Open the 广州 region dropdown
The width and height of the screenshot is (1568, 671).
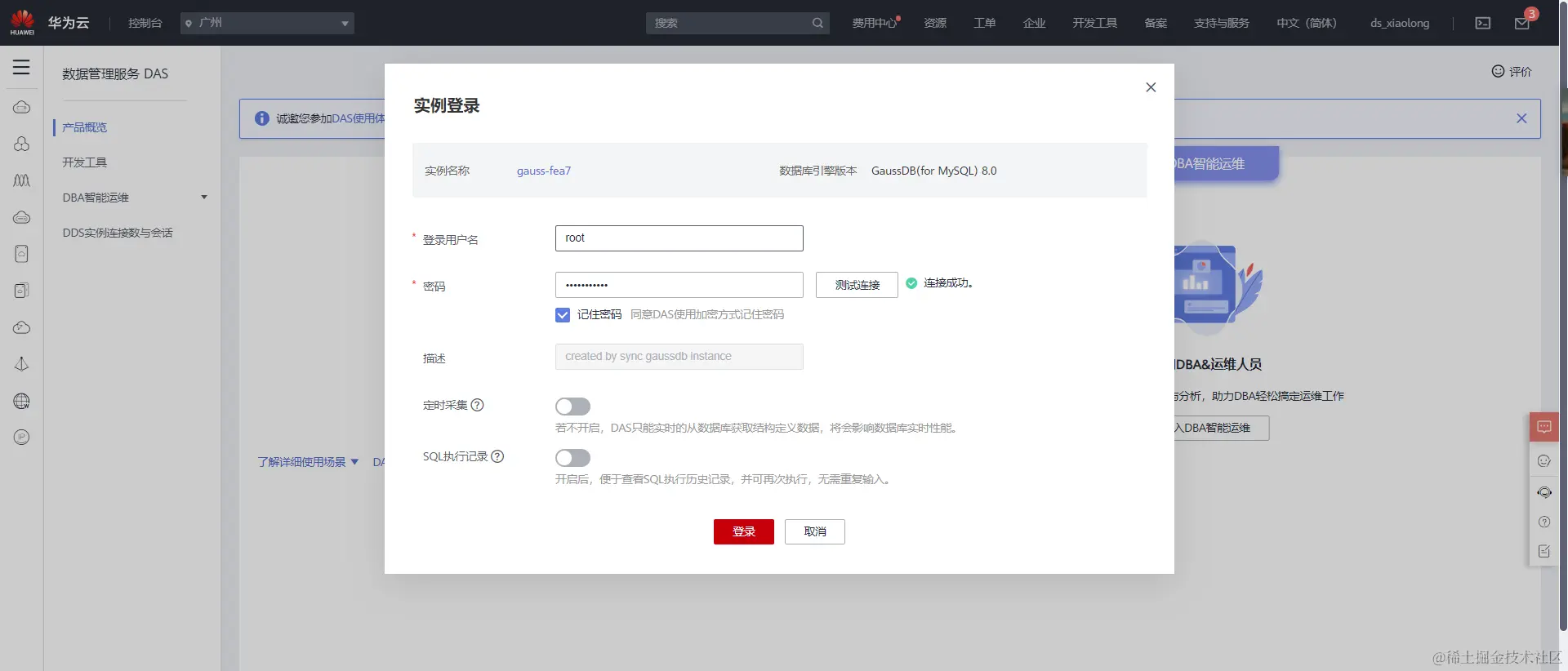point(267,23)
